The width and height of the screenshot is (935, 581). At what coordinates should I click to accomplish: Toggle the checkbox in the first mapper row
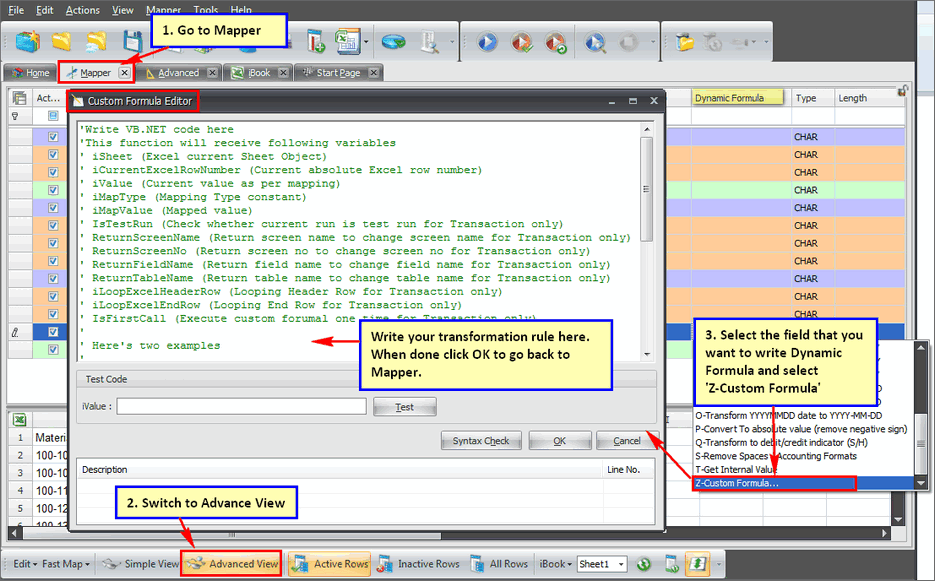(53, 137)
